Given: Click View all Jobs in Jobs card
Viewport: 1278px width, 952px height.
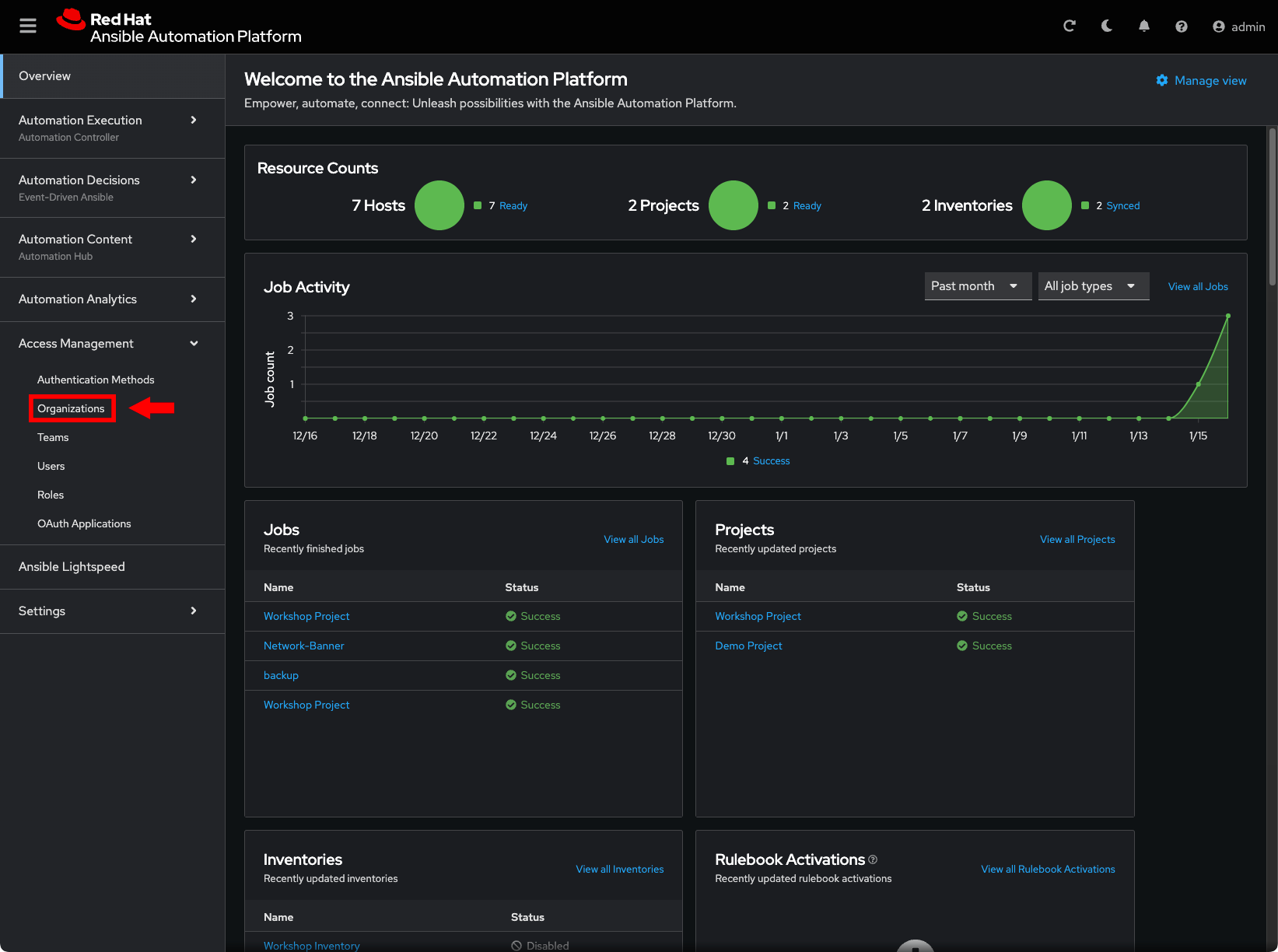Looking at the screenshot, I should (634, 540).
